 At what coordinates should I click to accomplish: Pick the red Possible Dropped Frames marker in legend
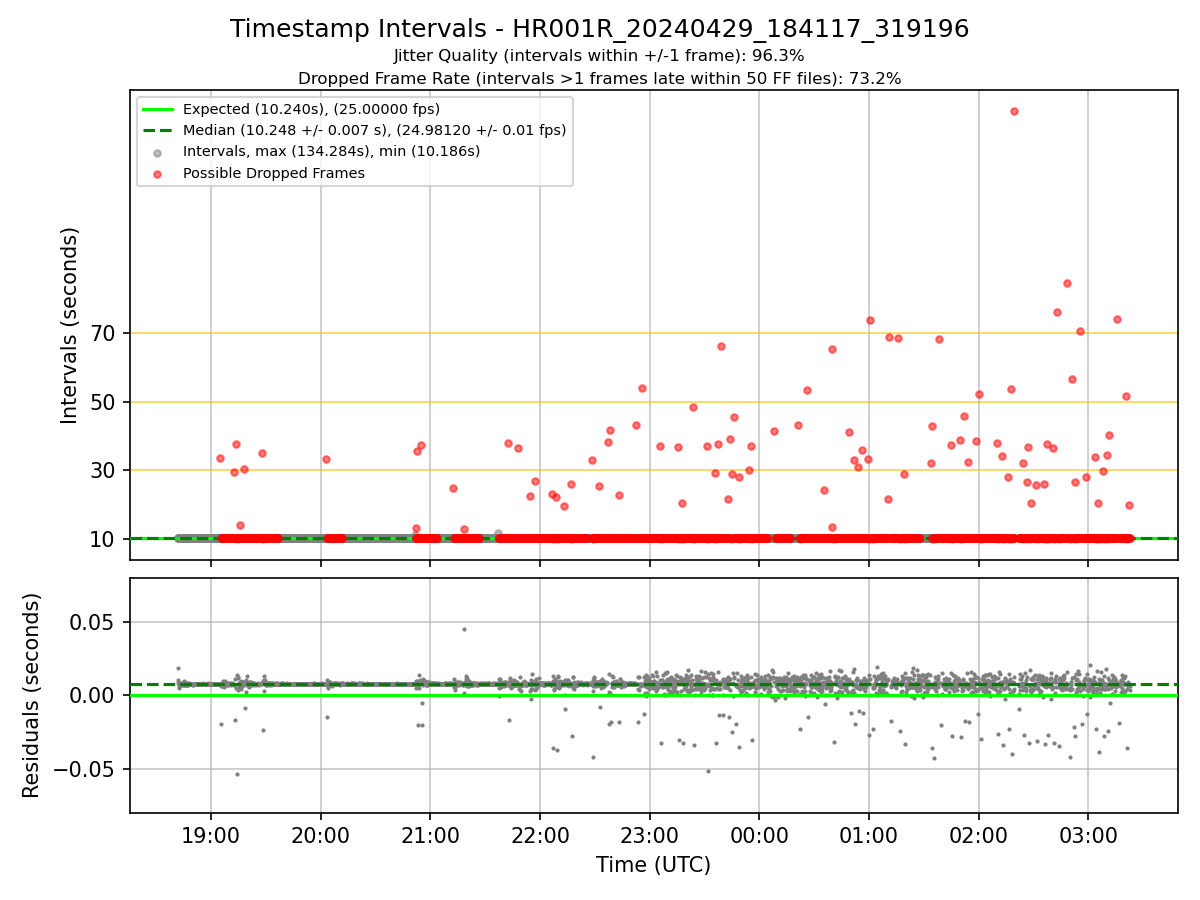(x=159, y=173)
